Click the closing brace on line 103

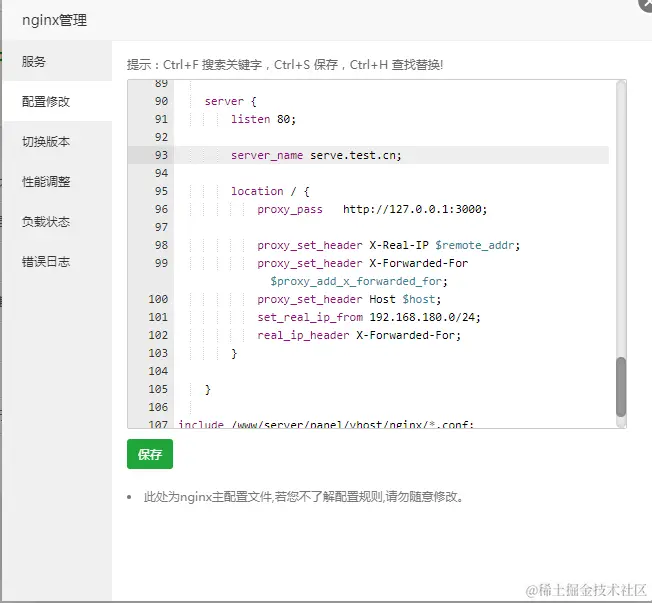pyautogui.click(x=234, y=353)
